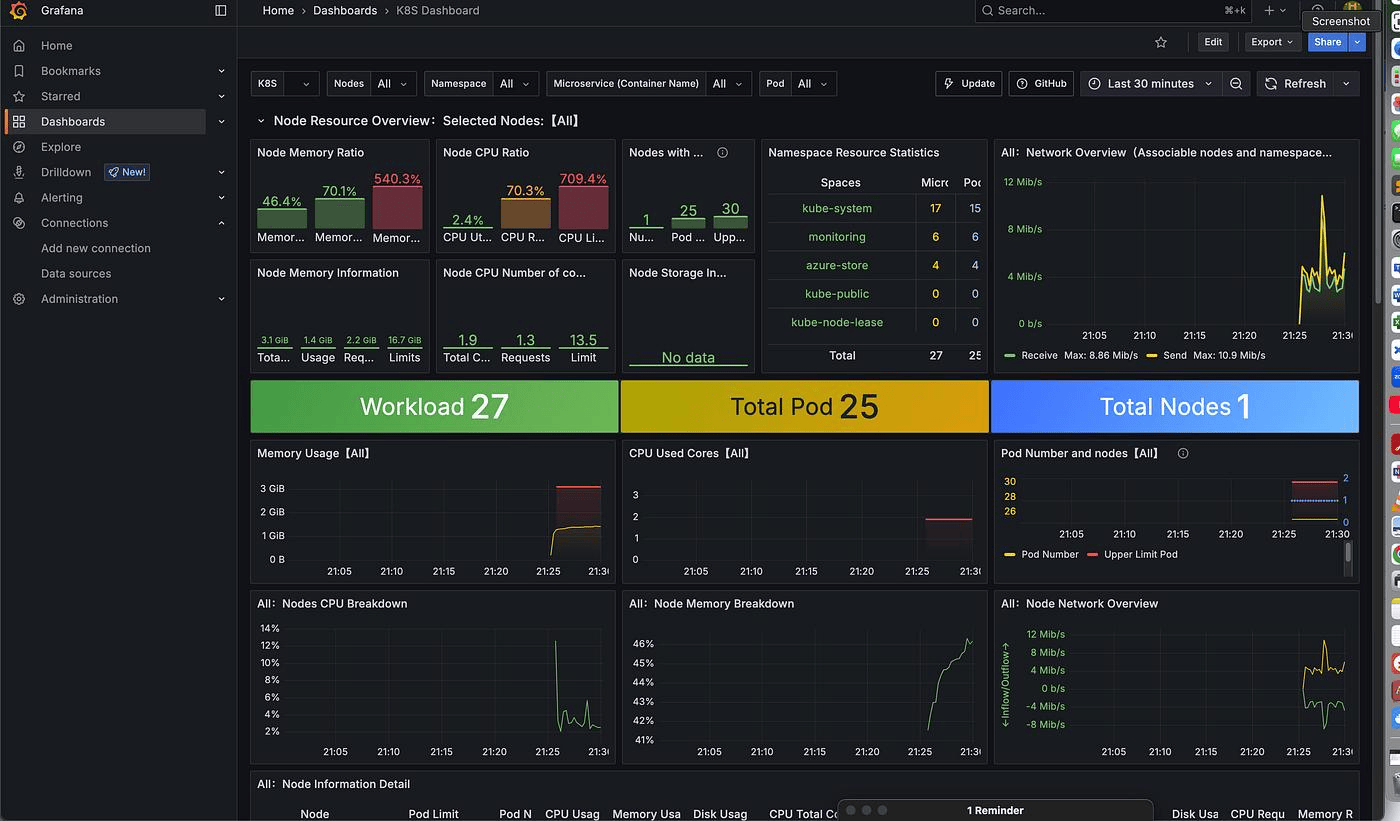Click the lightning icon on Update button
Image resolution: width=1400 pixels, height=821 pixels.
[949, 84]
